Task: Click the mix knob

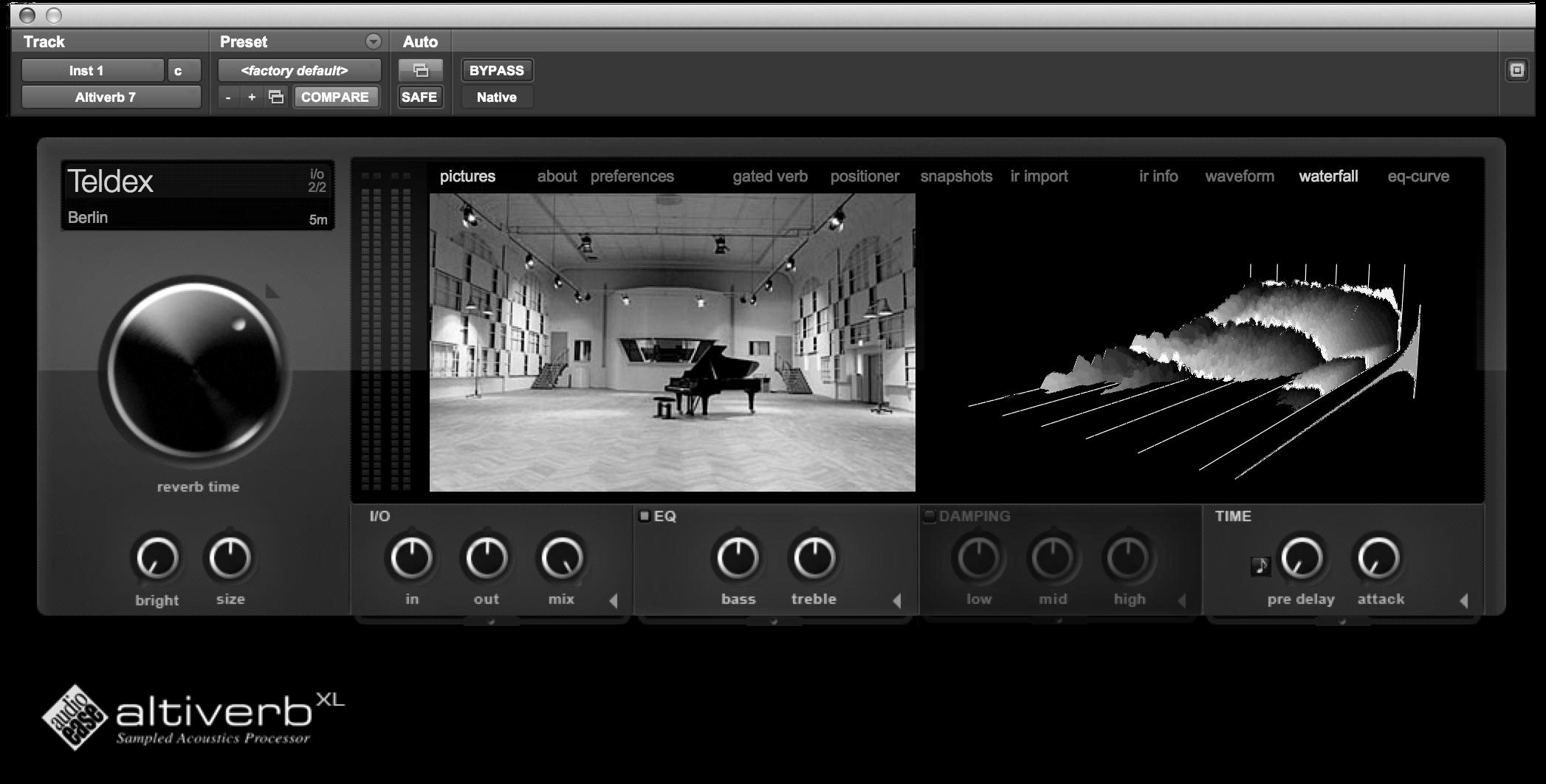Action: (x=562, y=558)
